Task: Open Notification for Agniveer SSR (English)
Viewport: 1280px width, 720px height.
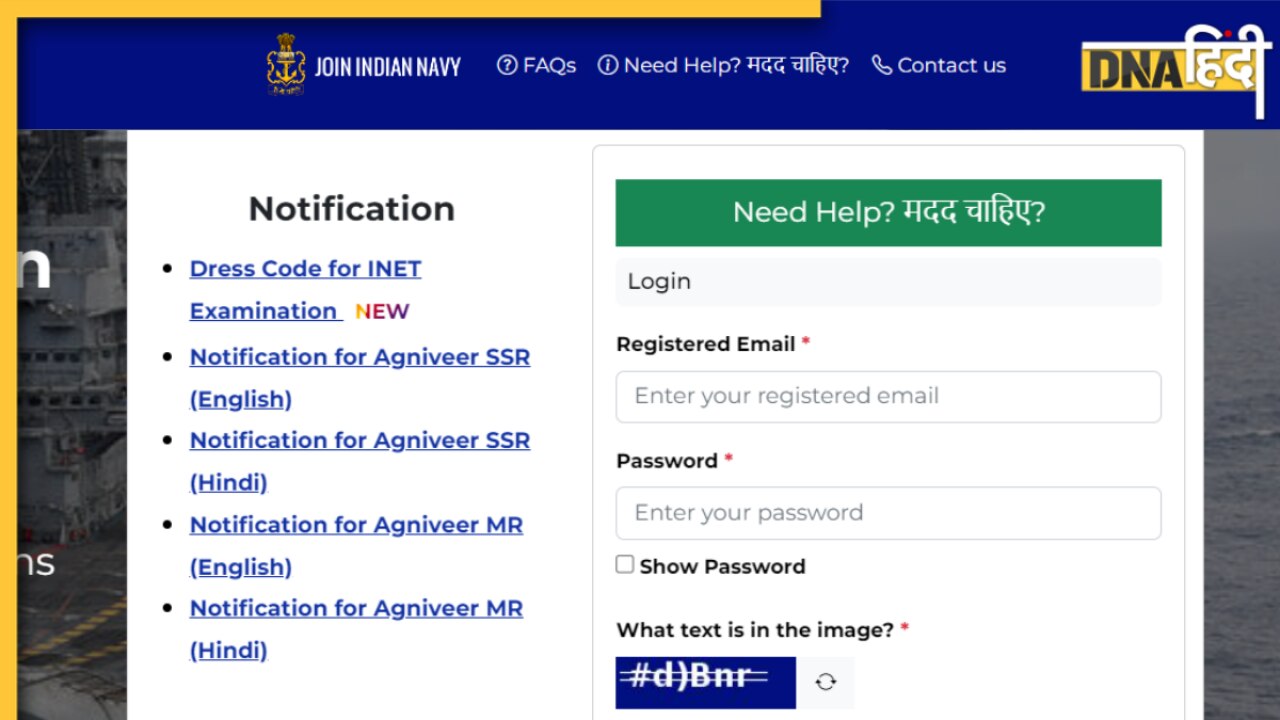Action: (360, 378)
